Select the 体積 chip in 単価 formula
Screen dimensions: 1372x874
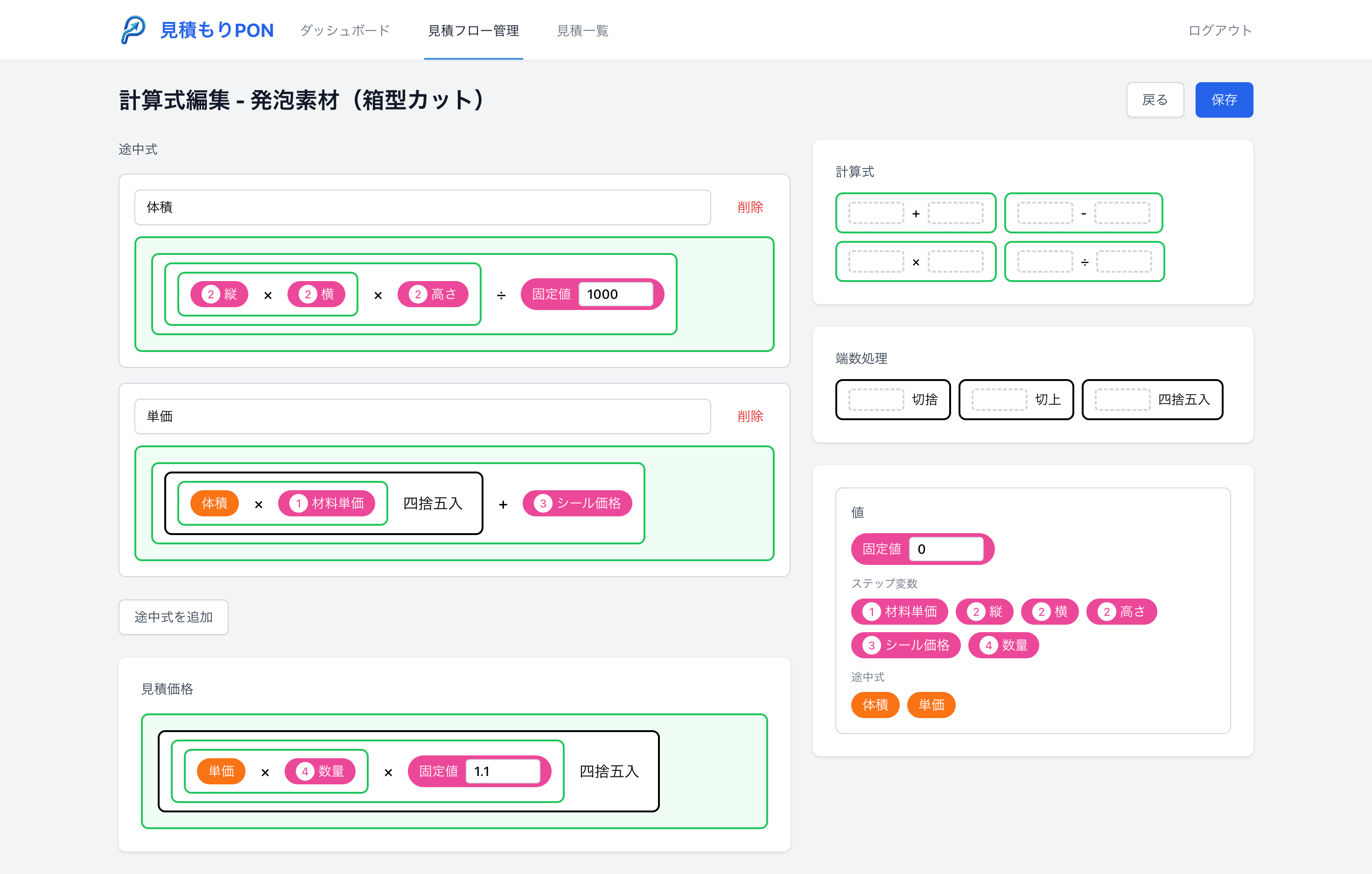(214, 503)
